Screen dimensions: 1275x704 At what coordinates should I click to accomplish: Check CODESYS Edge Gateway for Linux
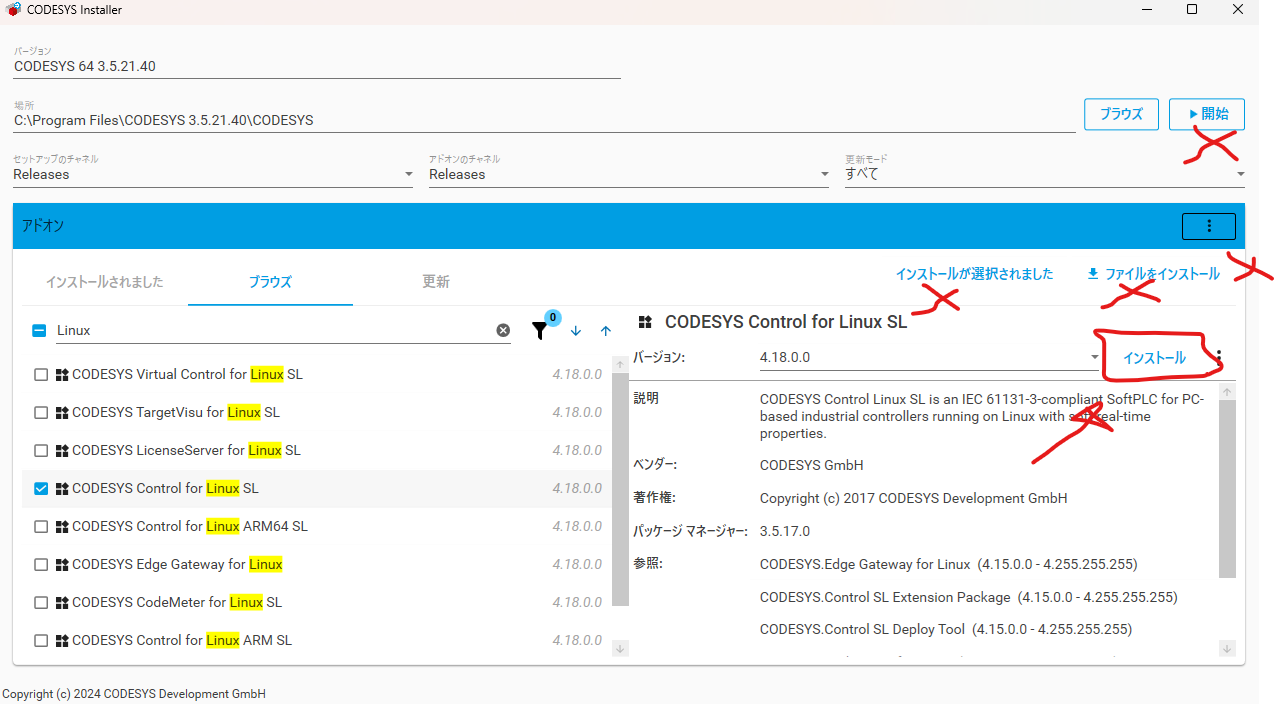41,565
